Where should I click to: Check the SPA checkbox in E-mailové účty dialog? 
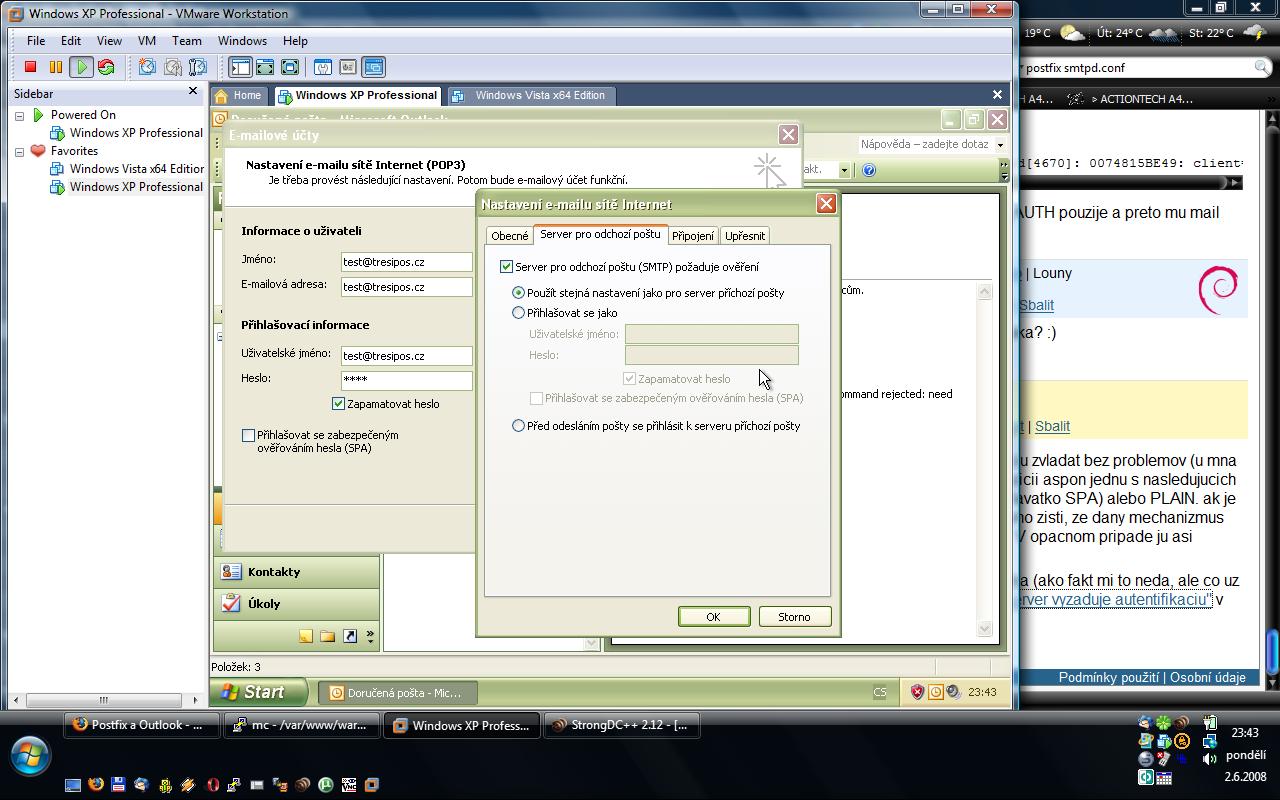click(248, 435)
